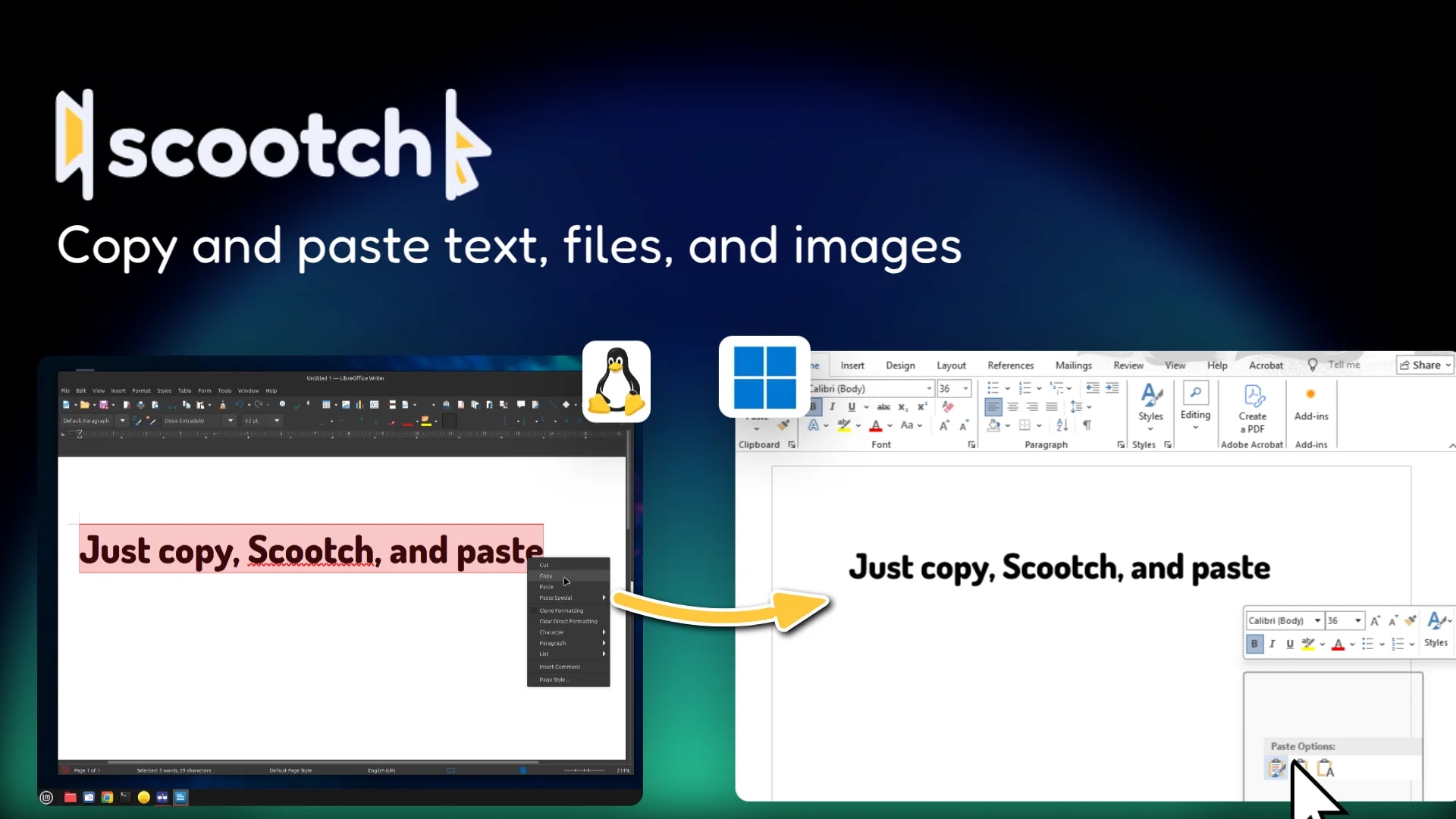Switch to the Mailings tab in Word
The image size is (1456, 819).
[1073, 366]
